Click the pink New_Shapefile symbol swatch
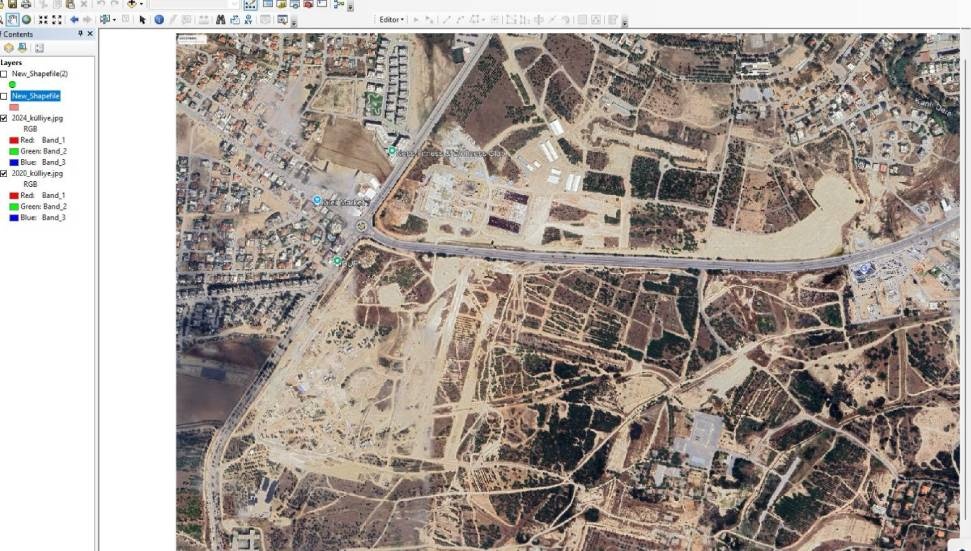971x551 pixels. (x=14, y=107)
